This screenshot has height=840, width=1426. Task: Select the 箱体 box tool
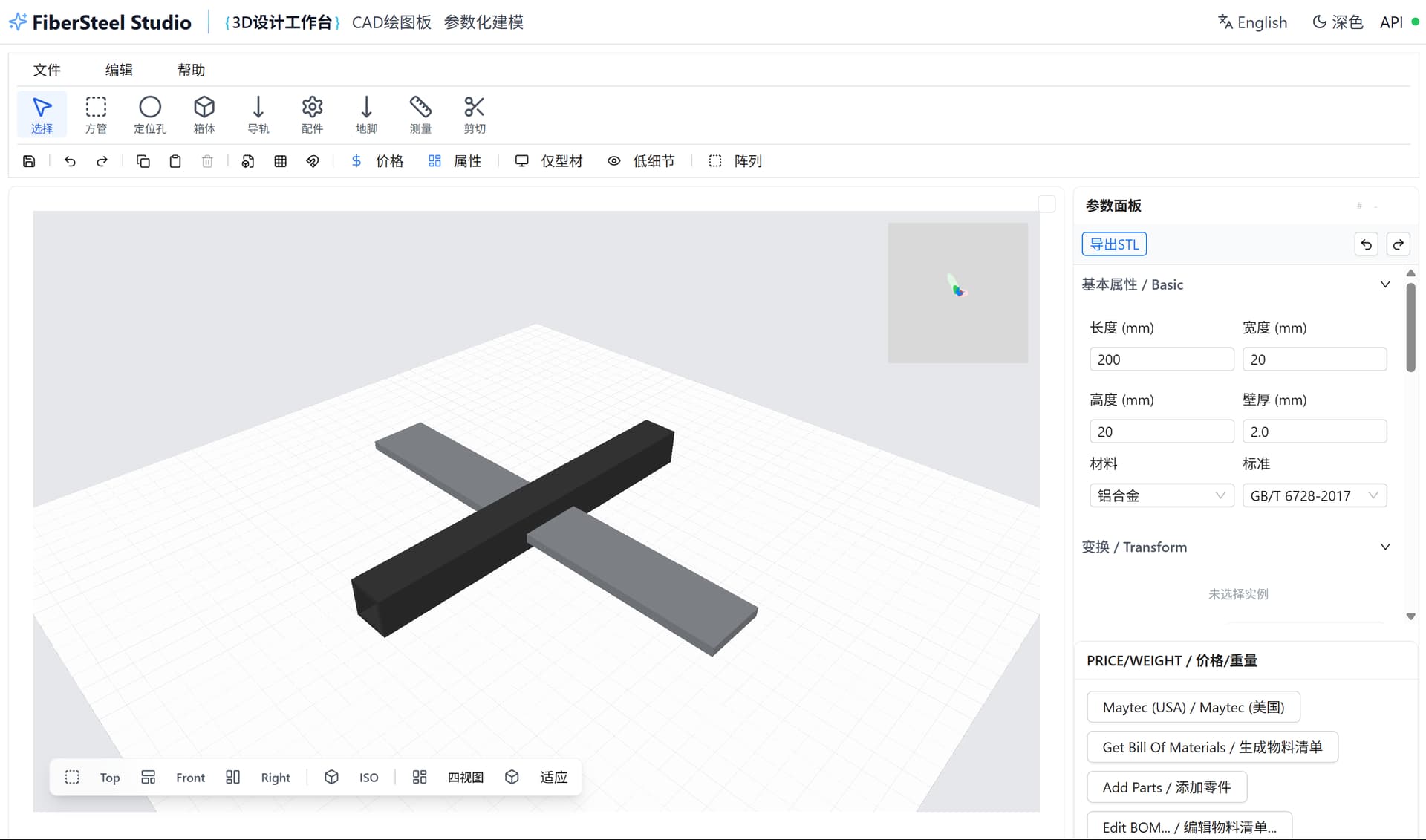pyautogui.click(x=204, y=114)
